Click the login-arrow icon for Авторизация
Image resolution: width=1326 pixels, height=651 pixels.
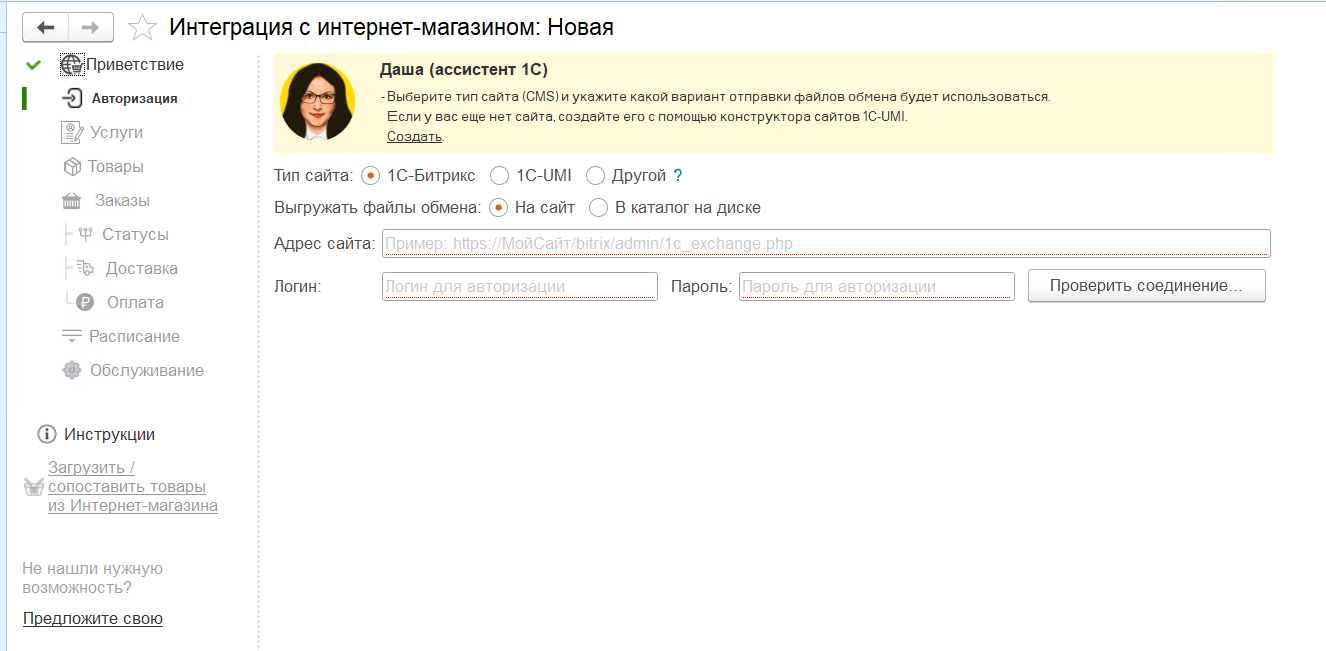[x=73, y=98]
